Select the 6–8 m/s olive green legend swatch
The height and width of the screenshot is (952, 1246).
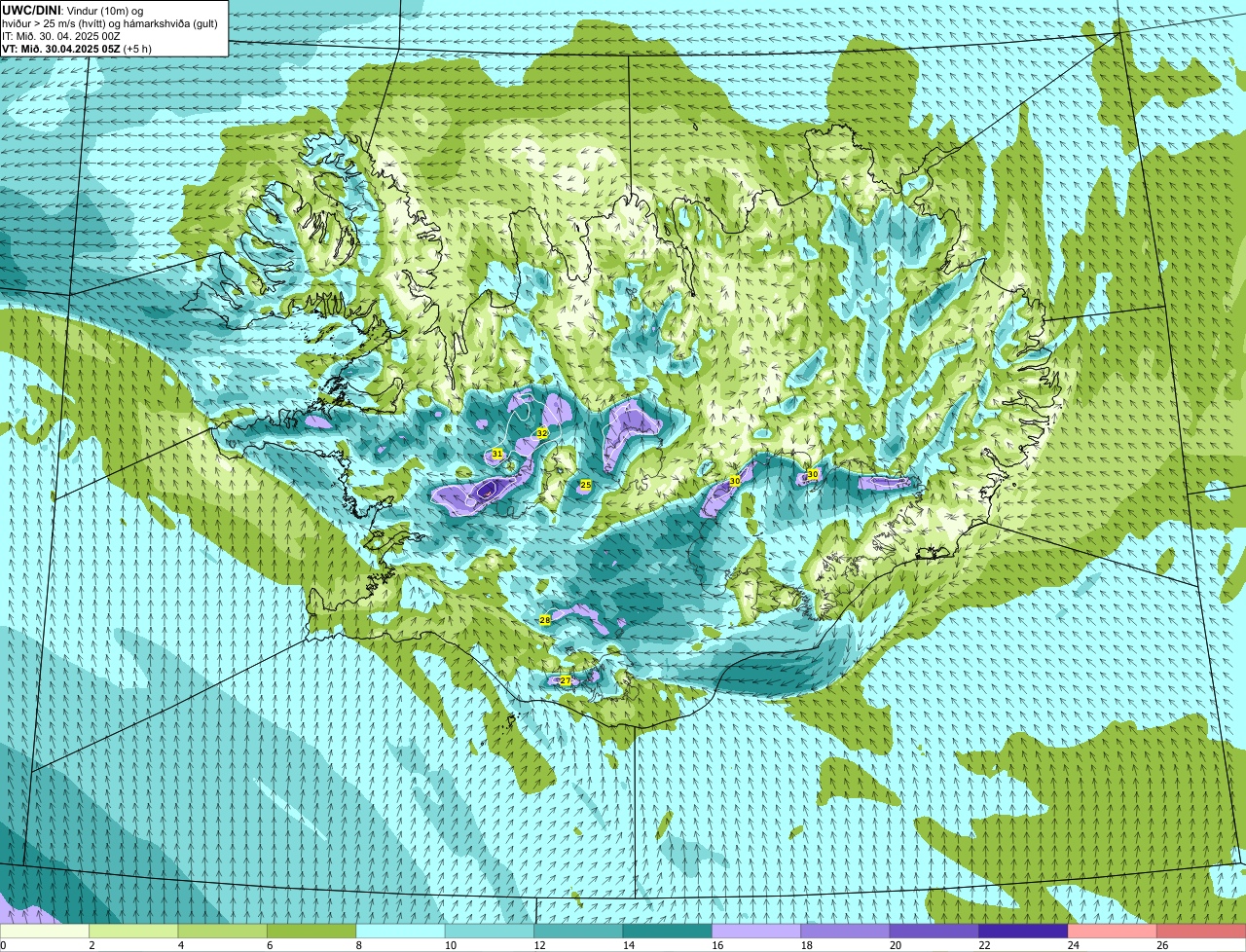(311, 931)
